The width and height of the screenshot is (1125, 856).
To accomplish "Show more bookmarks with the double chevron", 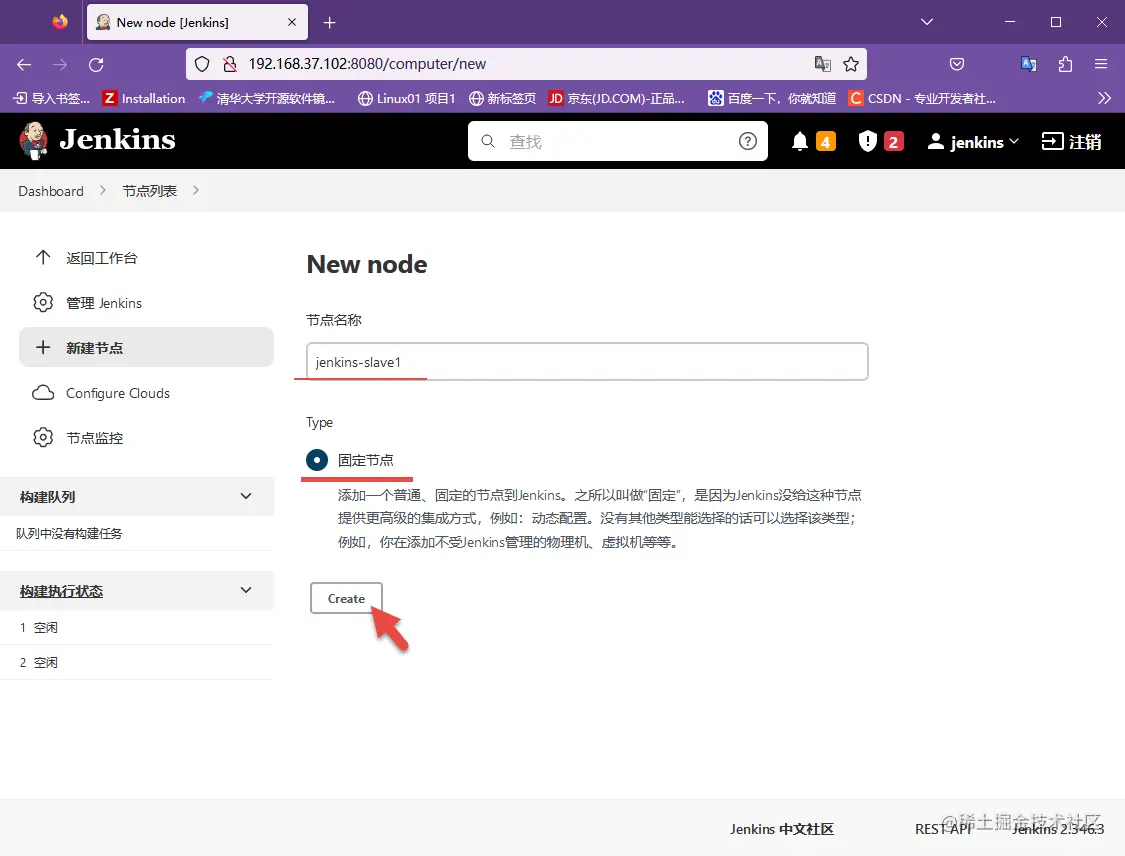I will pos(1104,98).
